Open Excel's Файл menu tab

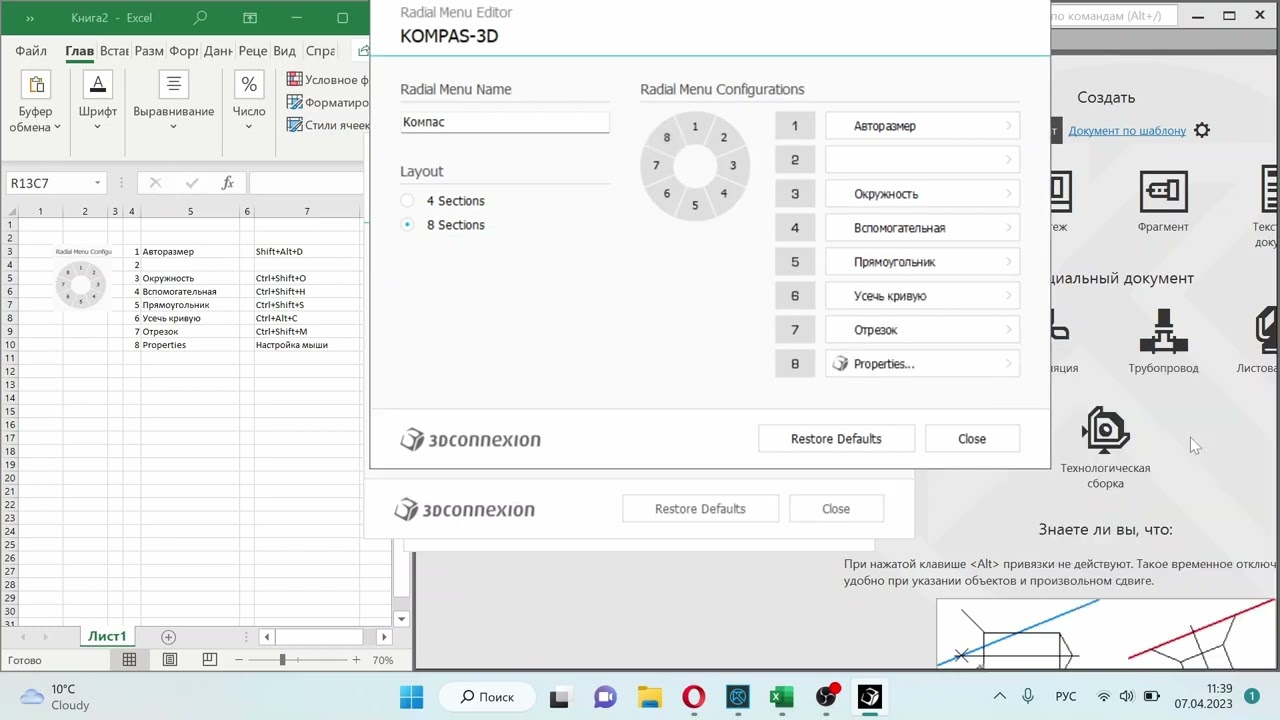click(31, 51)
